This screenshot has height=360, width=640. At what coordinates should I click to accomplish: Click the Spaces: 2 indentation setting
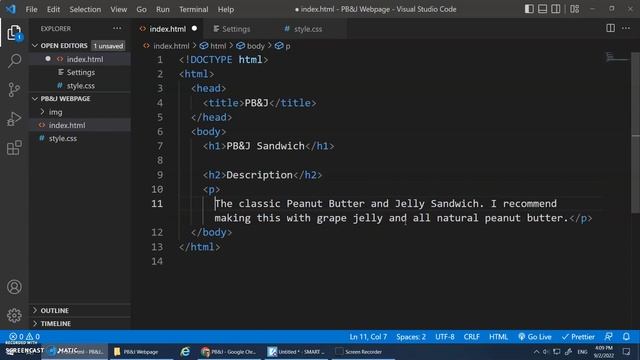point(411,337)
